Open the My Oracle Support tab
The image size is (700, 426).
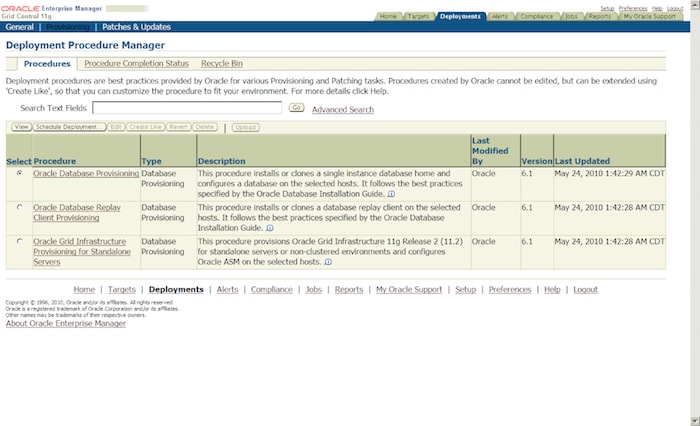pyautogui.click(x=650, y=17)
